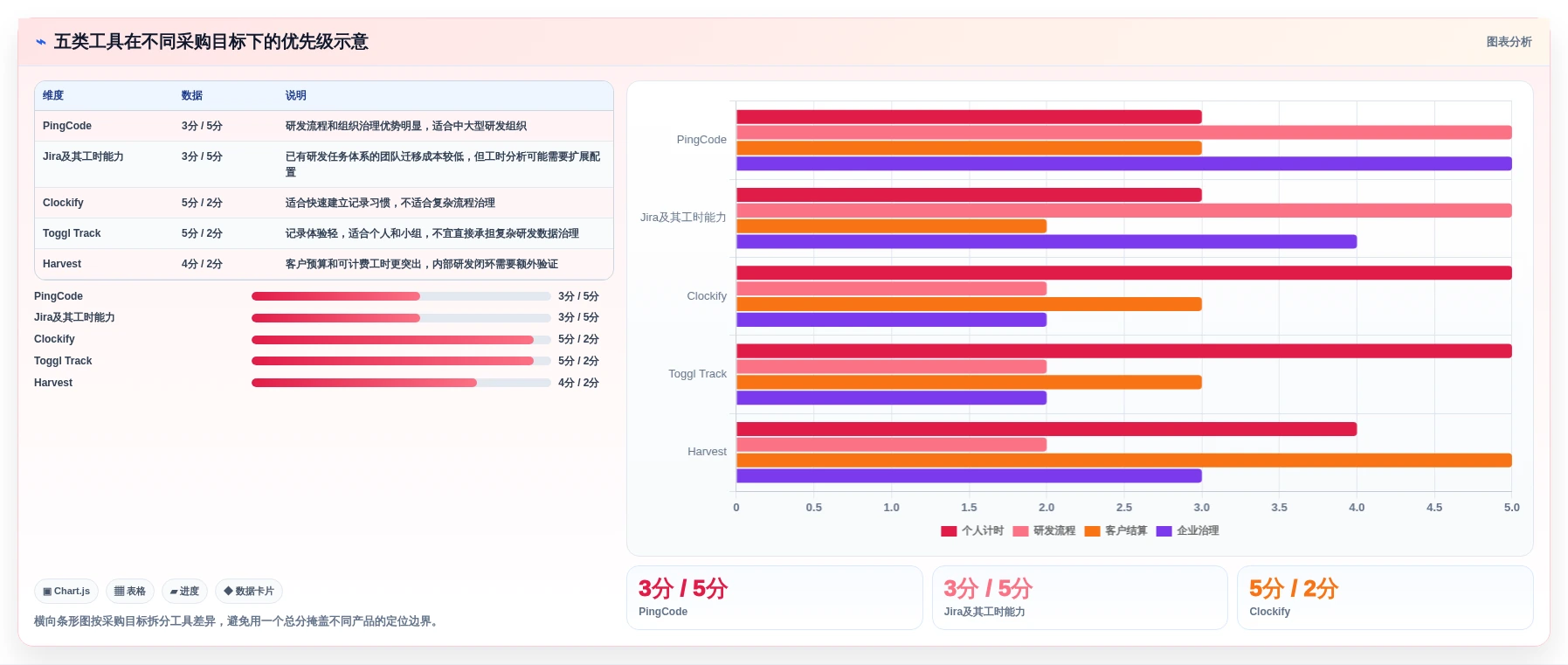Click the PingCode 3分 / 5分 data card
Screen dimensions: 1568x665
coord(774,598)
